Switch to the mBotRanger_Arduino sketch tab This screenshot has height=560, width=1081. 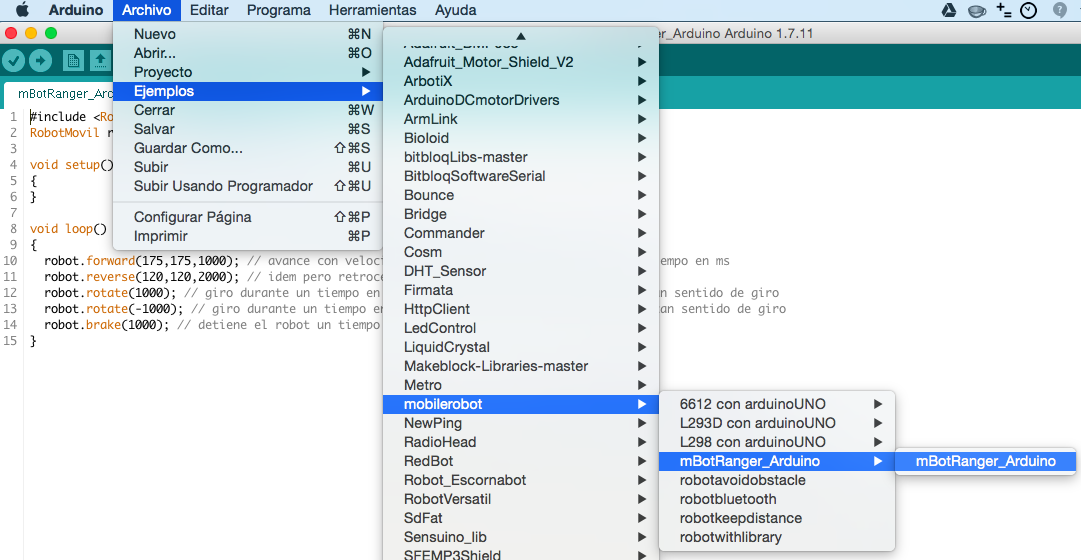[65, 94]
